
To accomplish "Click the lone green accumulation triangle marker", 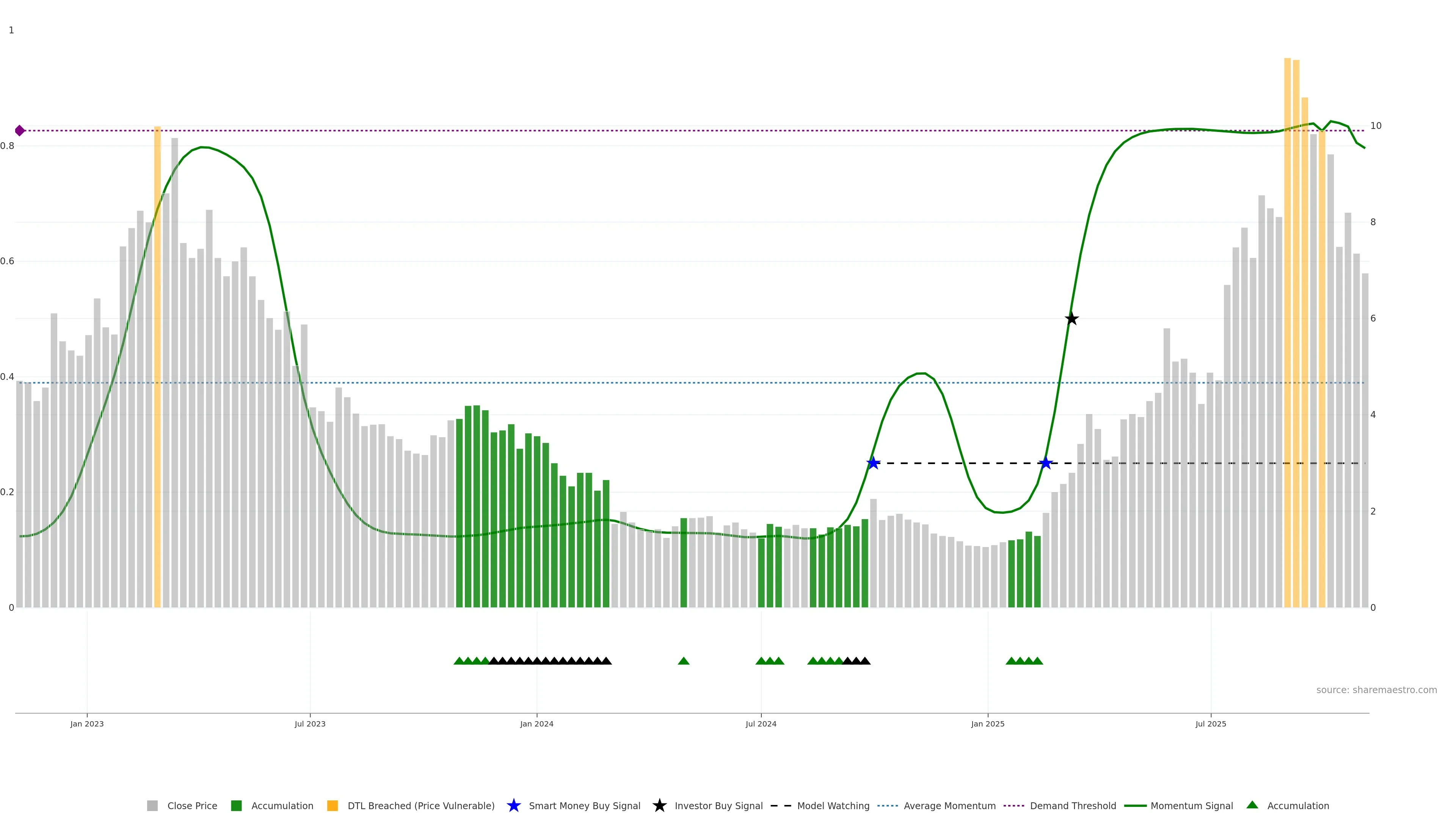I will 683,661.
